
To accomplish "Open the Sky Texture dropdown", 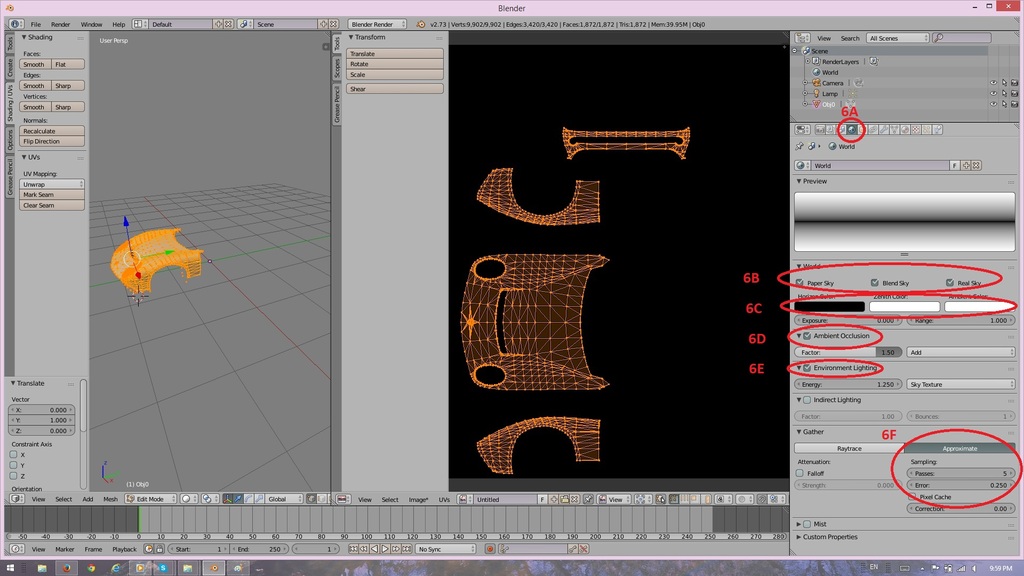I will click(961, 384).
